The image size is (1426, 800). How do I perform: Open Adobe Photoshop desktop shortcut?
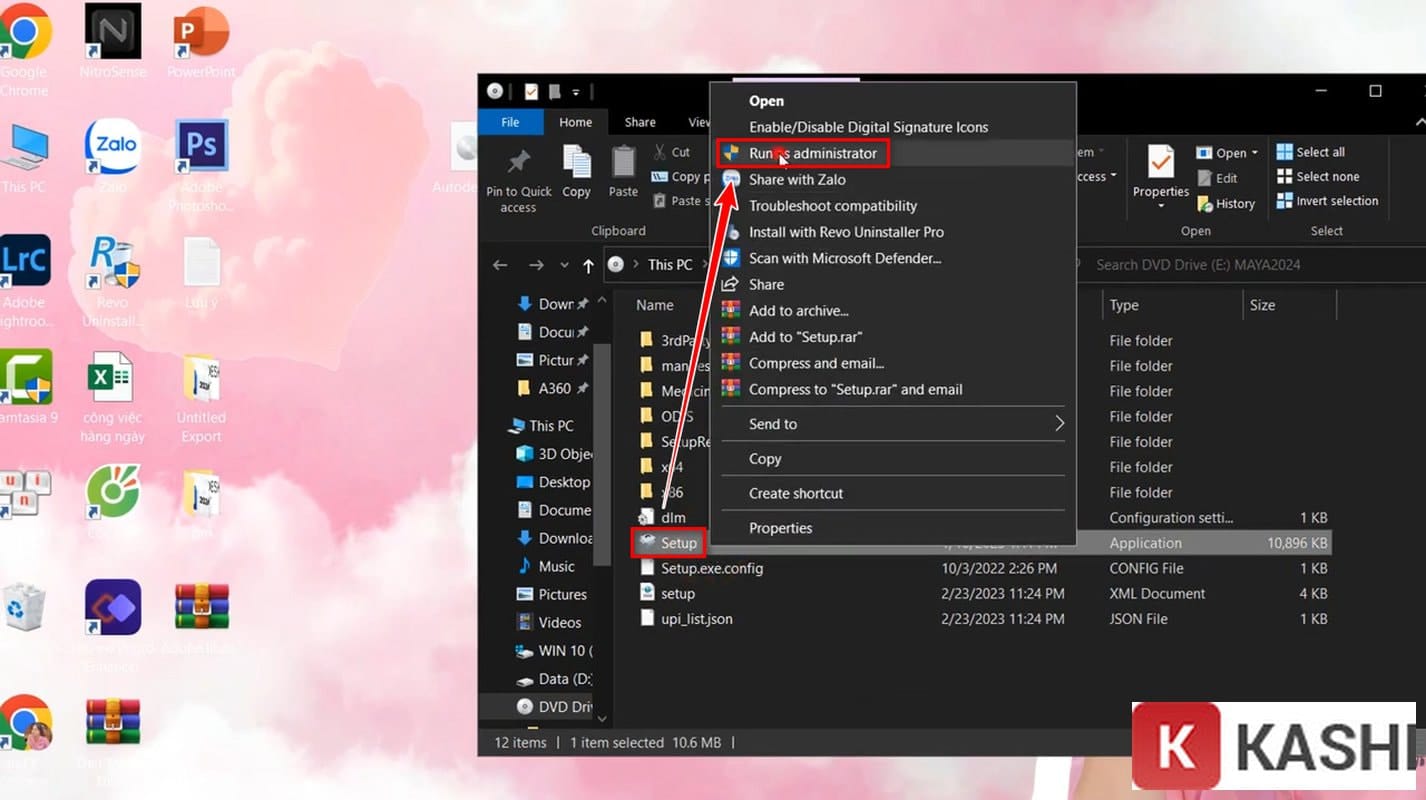pos(202,146)
